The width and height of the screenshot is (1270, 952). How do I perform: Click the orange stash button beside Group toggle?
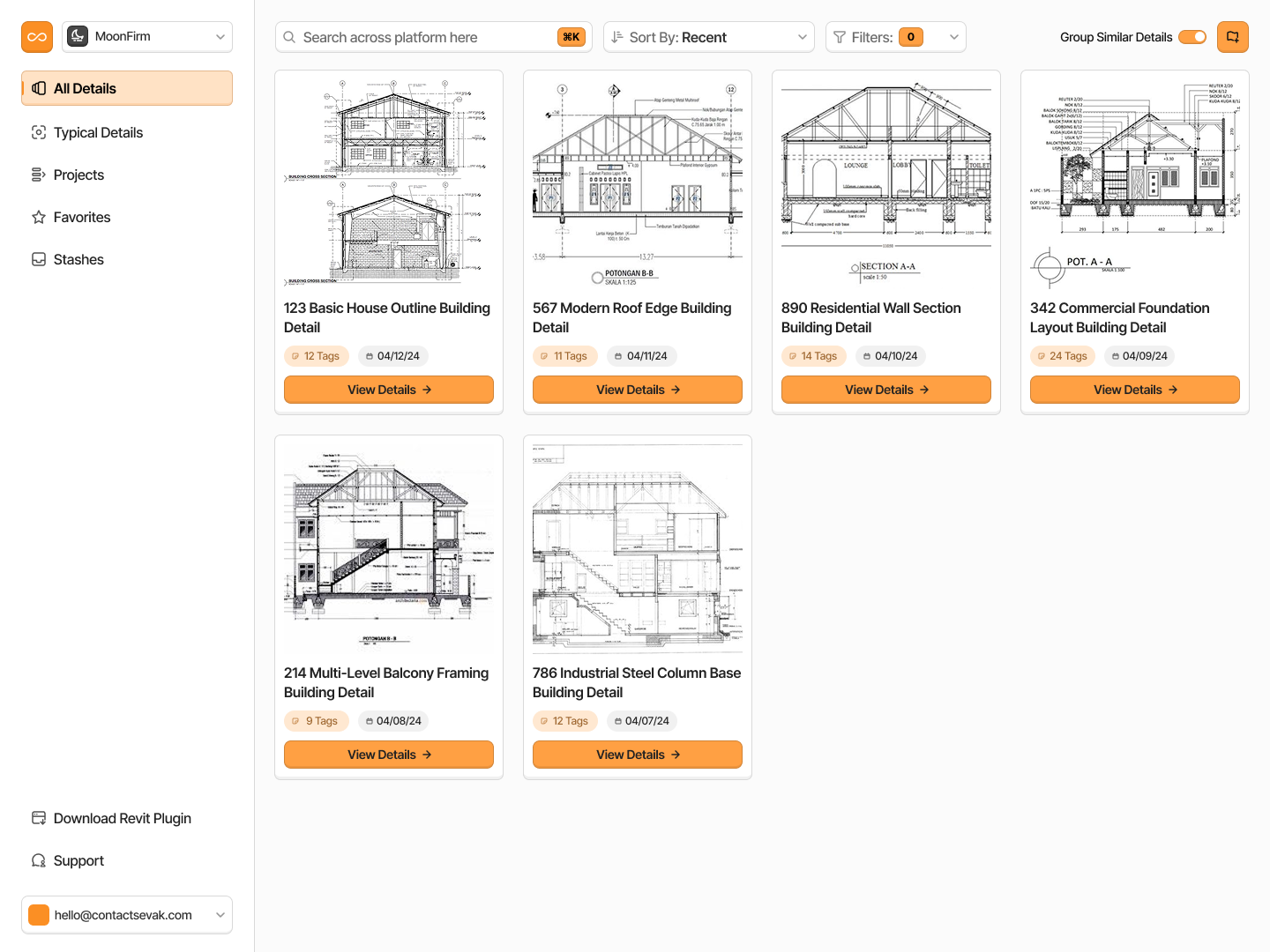pyautogui.click(x=1232, y=37)
